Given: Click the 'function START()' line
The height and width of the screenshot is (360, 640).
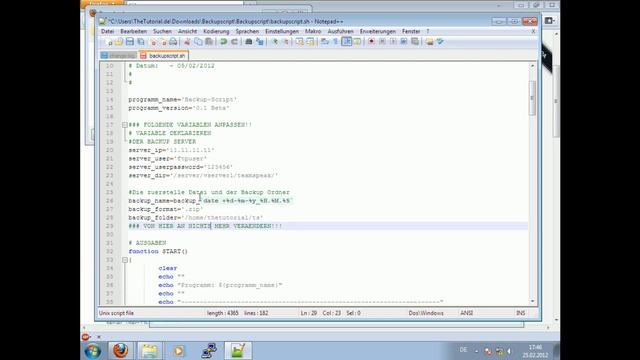Looking at the screenshot, I should 158,251.
